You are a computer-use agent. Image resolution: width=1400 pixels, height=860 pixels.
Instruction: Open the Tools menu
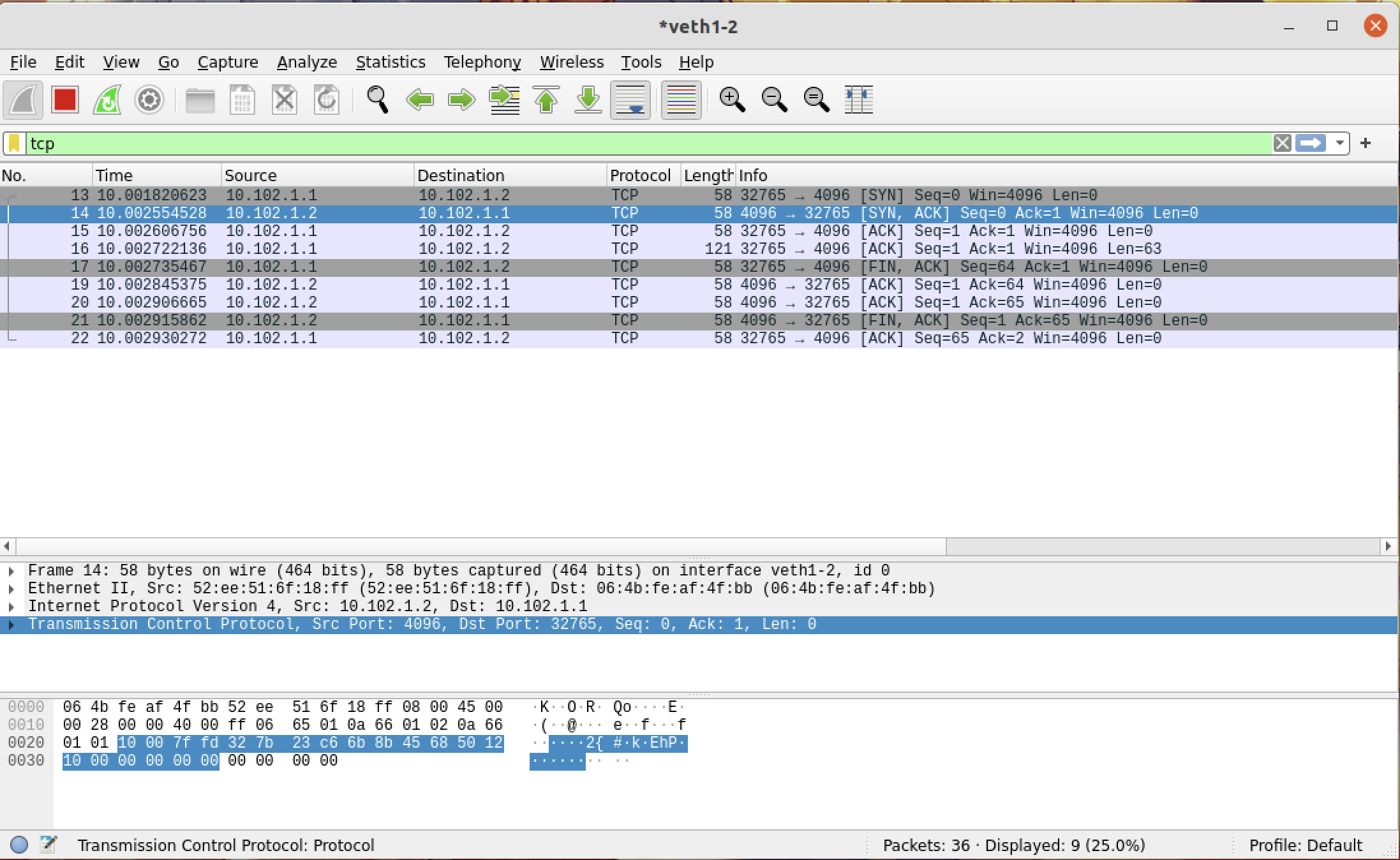641,62
